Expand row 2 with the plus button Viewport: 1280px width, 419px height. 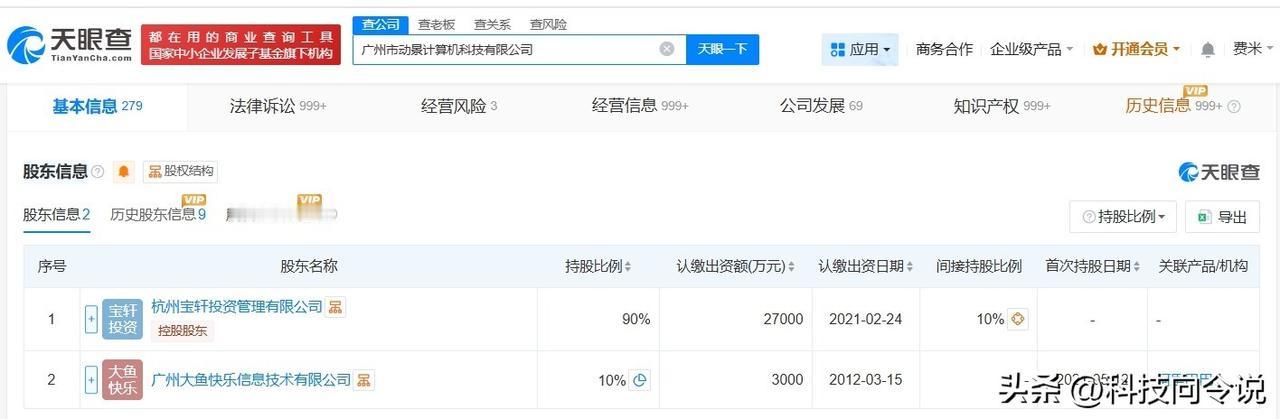coord(92,380)
